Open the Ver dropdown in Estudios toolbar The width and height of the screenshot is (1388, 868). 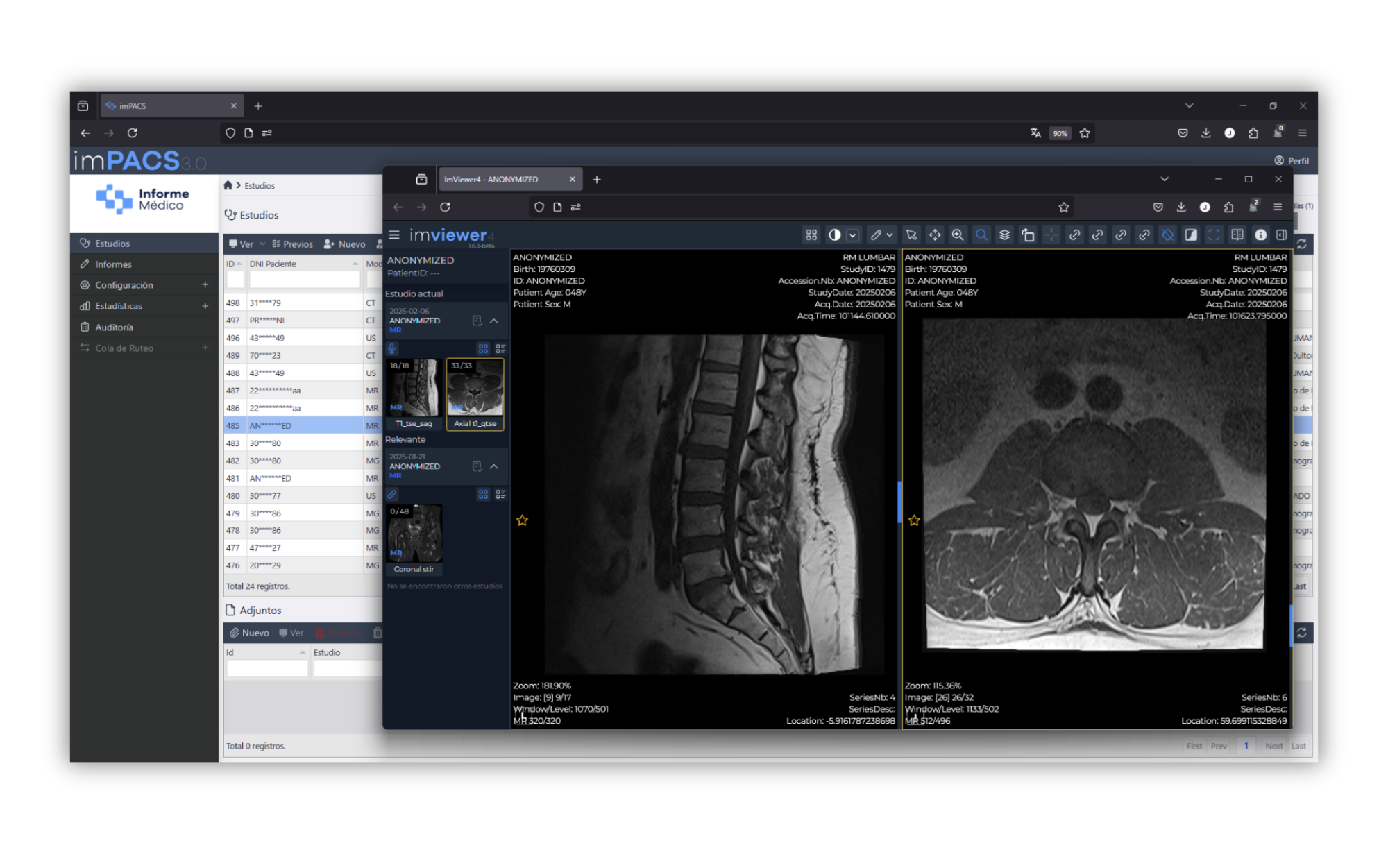click(247, 244)
